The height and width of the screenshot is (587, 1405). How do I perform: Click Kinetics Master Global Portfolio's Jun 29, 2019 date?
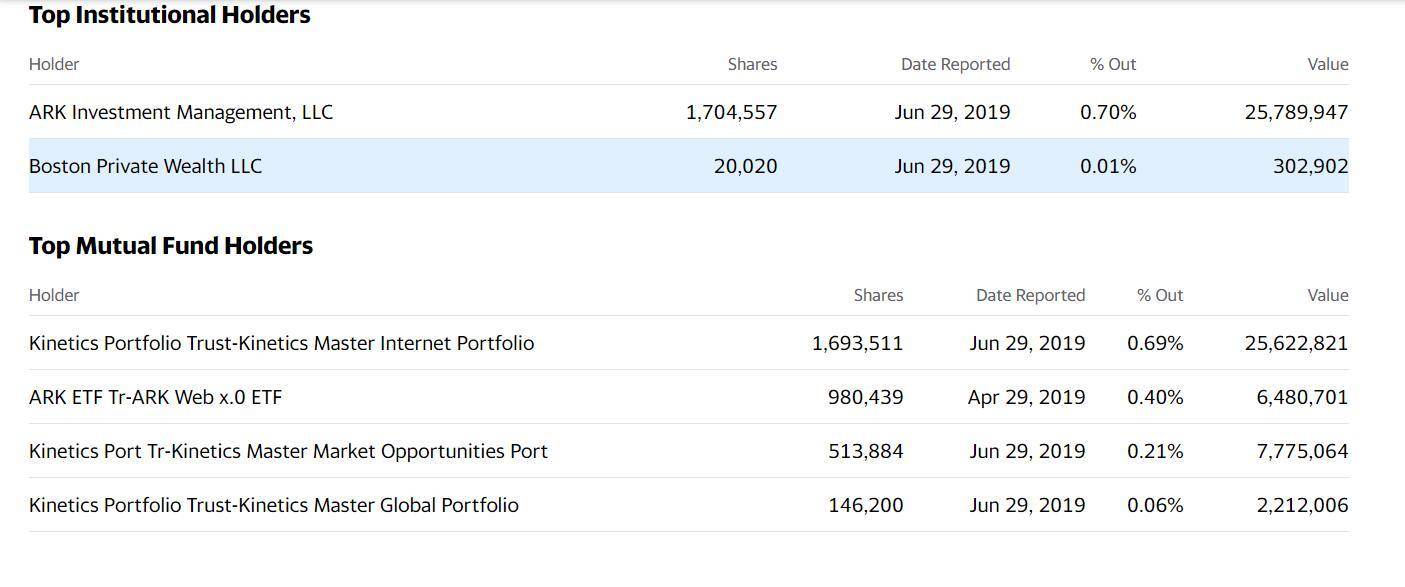(x=1027, y=505)
